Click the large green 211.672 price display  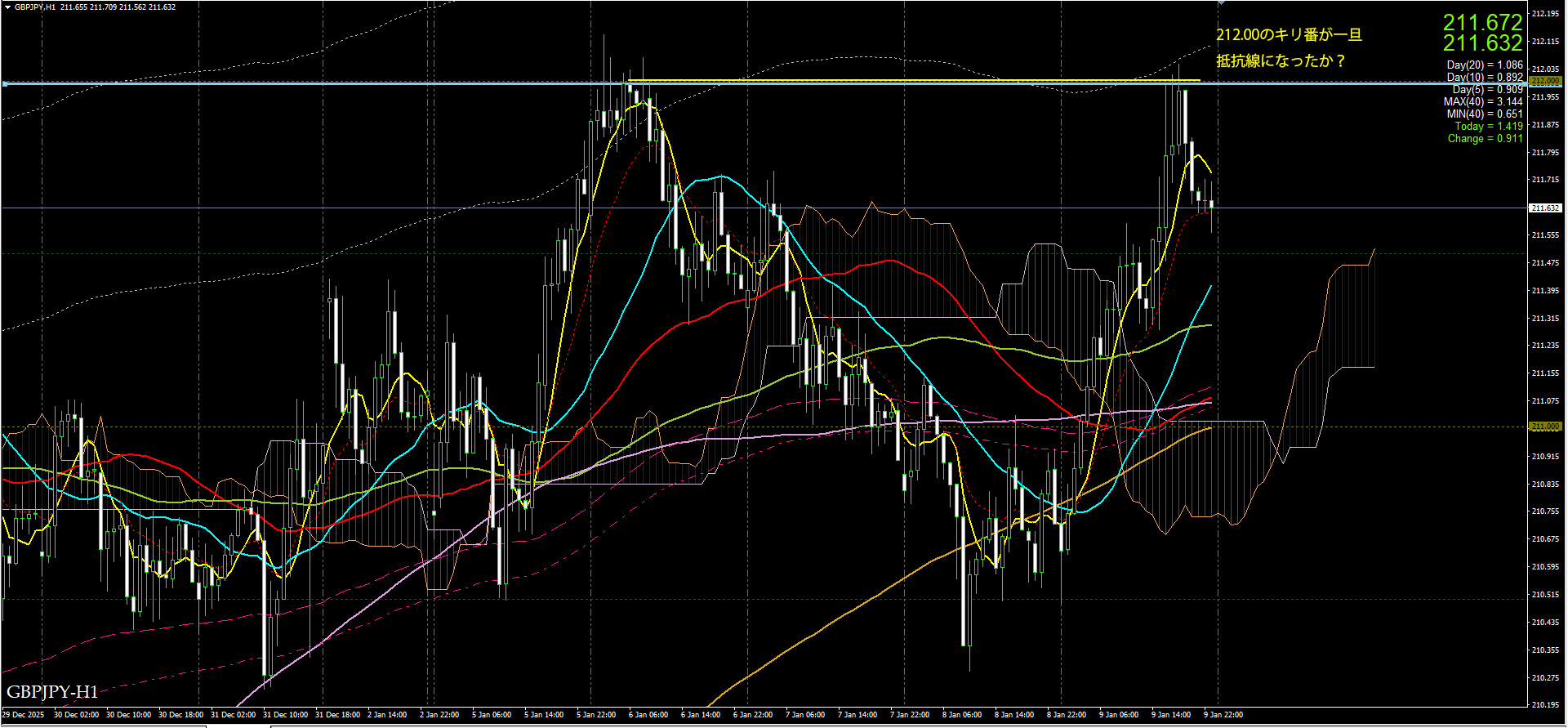1482,22
